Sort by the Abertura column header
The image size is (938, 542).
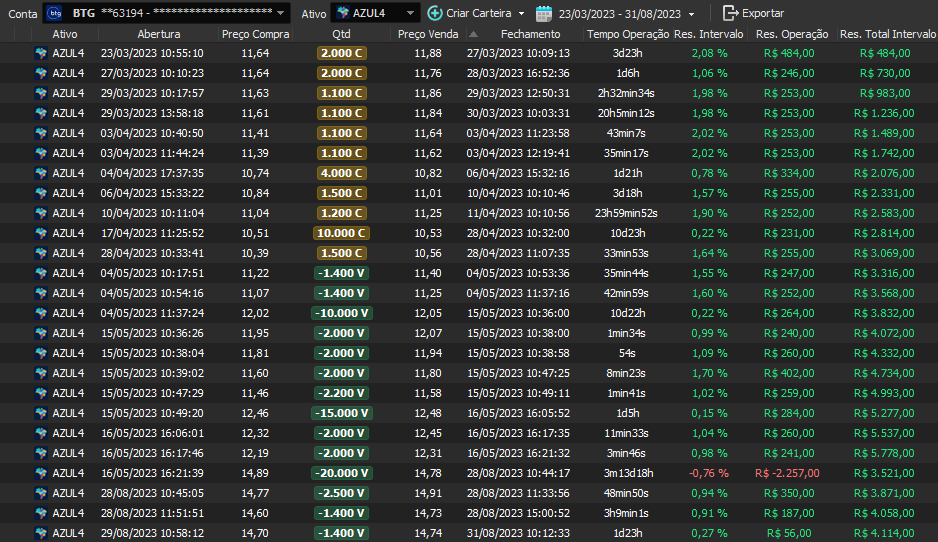pos(159,34)
